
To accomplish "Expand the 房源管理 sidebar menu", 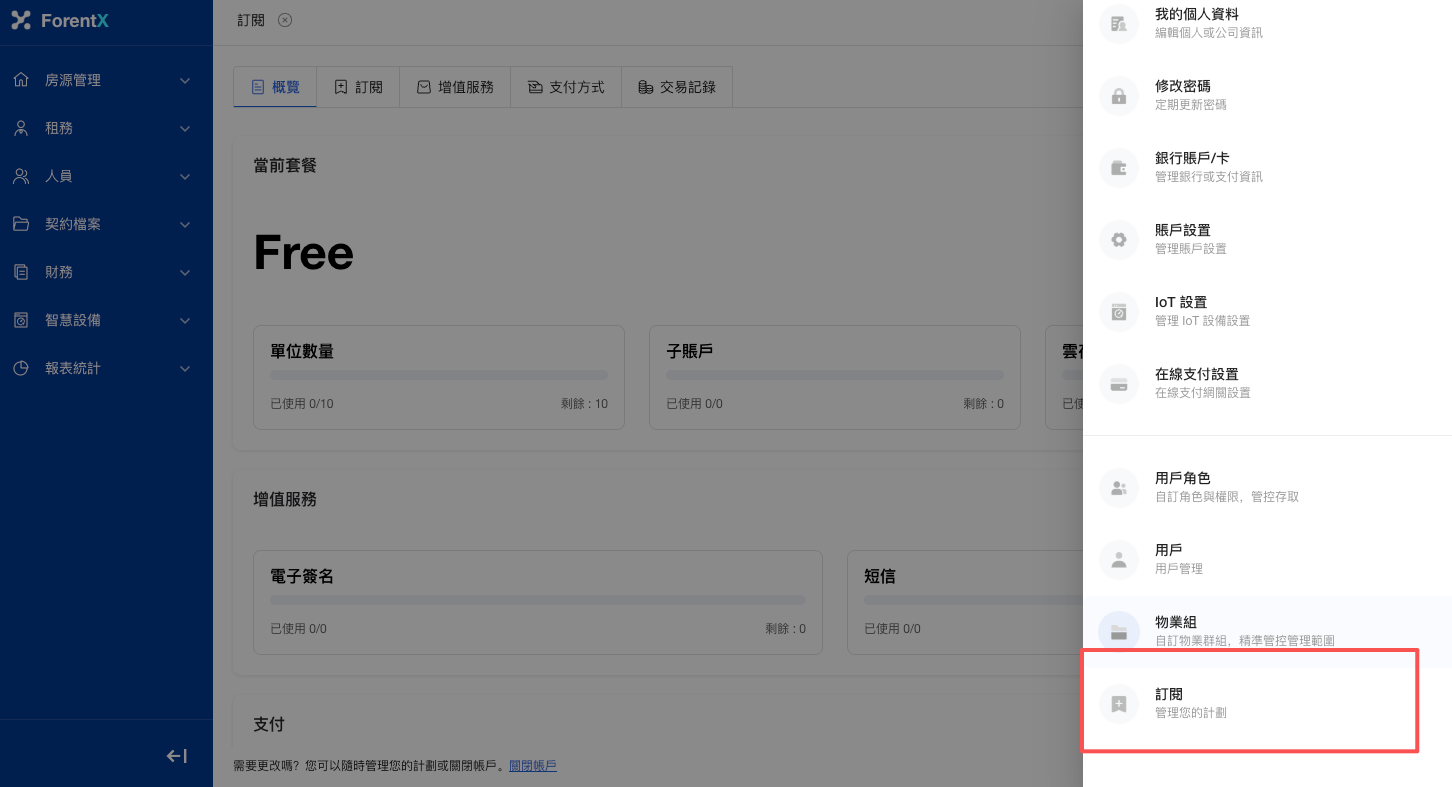I will [105, 80].
